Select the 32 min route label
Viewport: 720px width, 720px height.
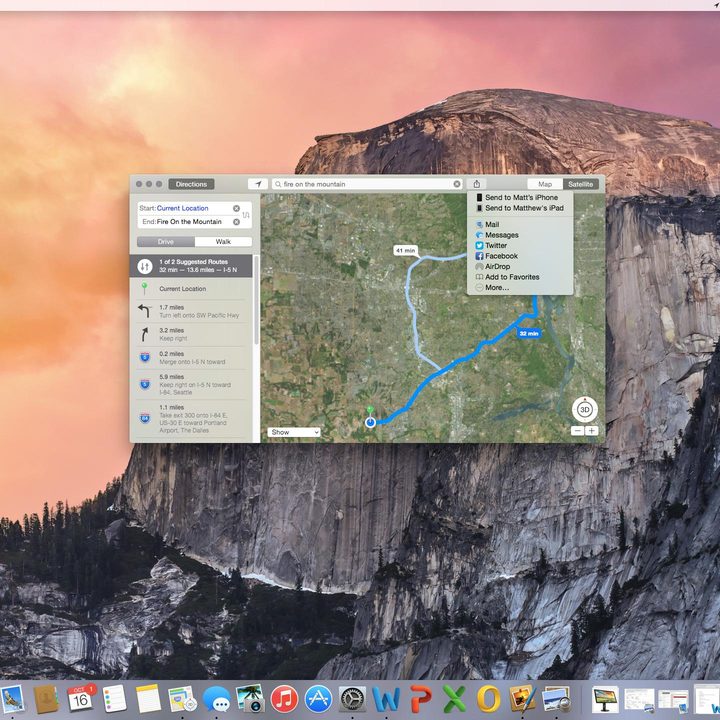tap(529, 333)
